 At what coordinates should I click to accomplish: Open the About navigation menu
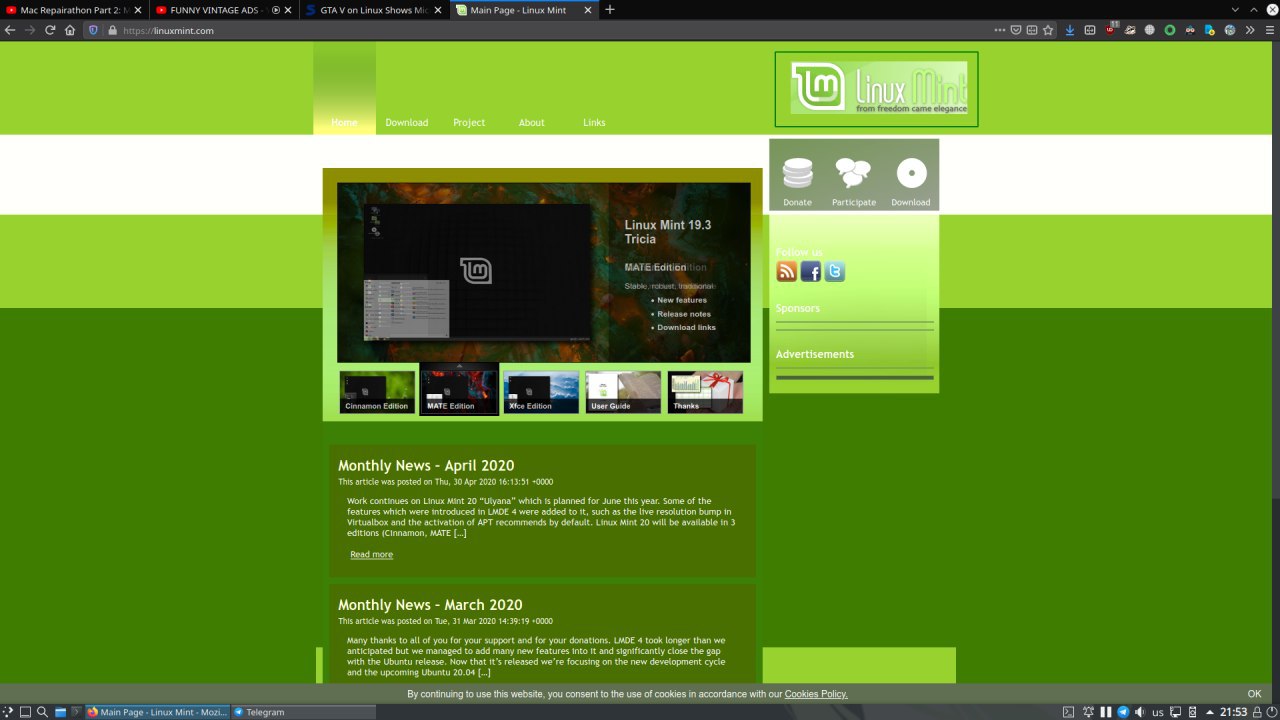532,122
